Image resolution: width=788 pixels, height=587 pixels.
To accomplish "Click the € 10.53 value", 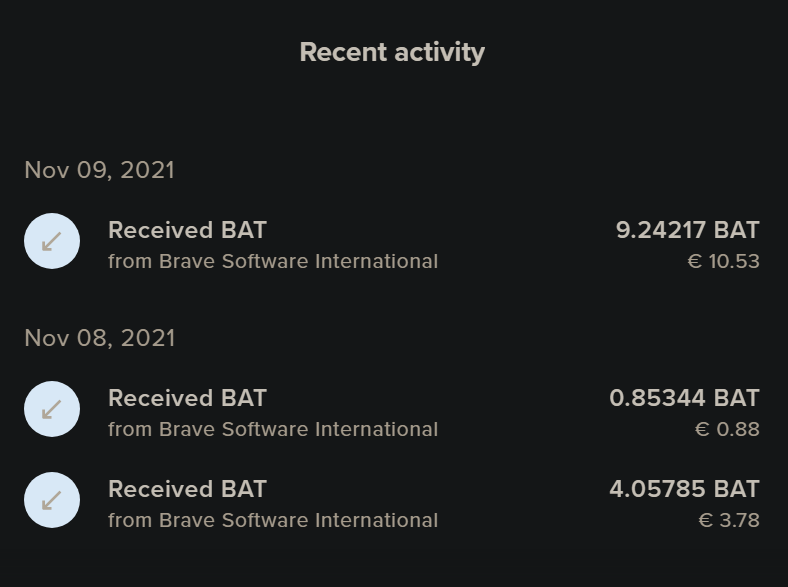I will (x=723, y=261).
